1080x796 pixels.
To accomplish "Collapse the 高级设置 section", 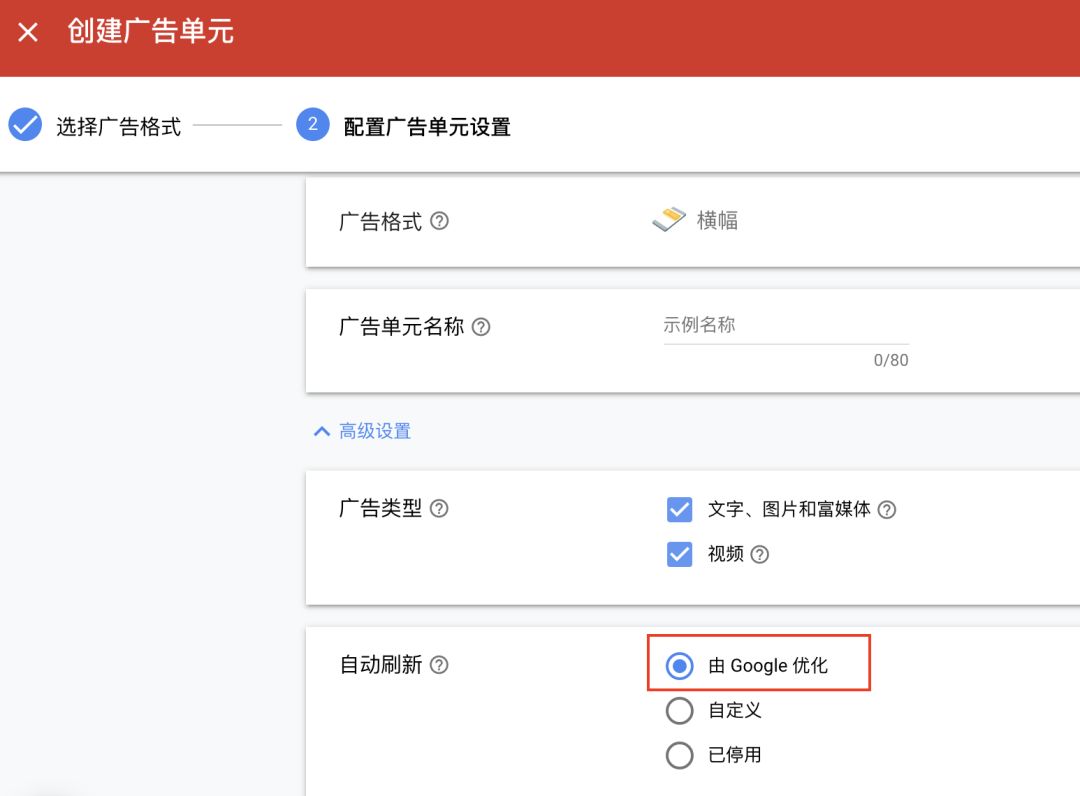I will click(374, 431).
